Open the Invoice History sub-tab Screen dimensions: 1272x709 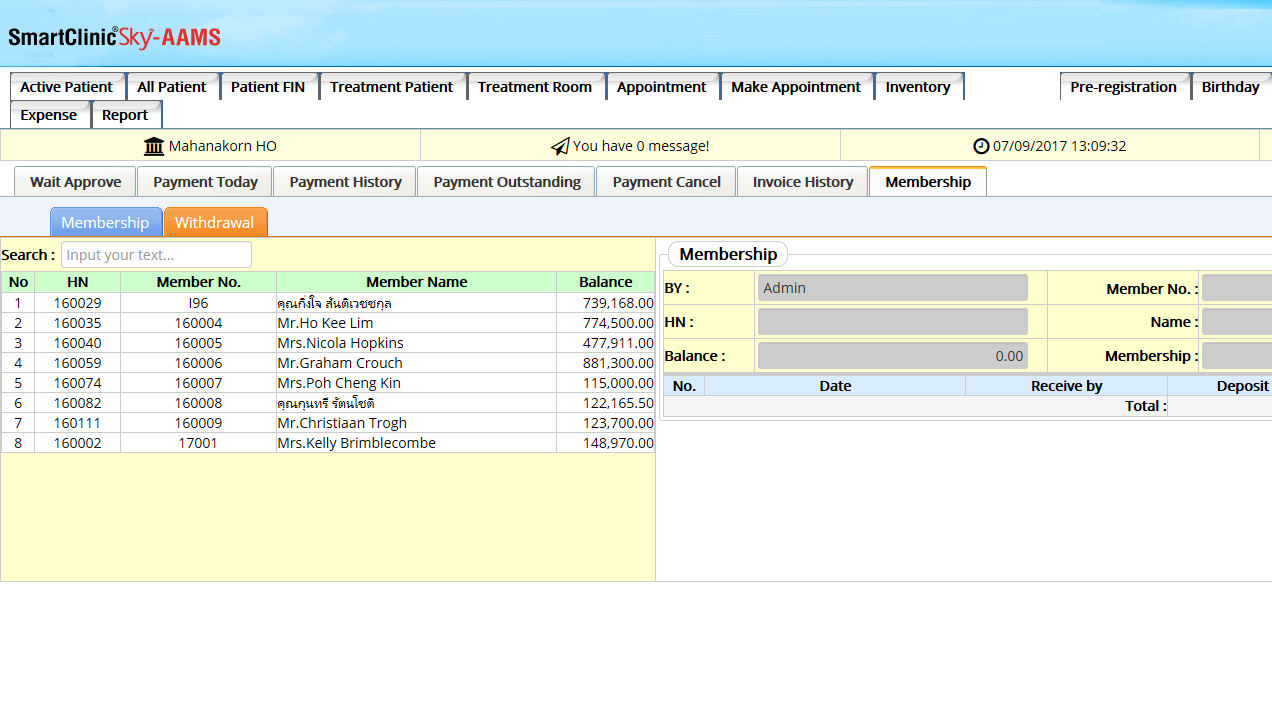pyautogui.click(x=802, y=182)
